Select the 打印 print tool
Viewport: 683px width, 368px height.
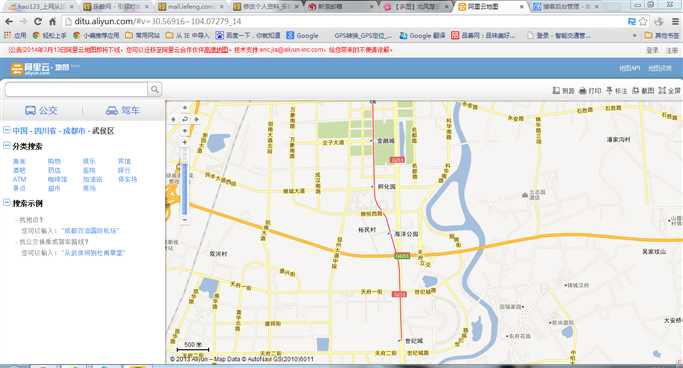(590, 91)
